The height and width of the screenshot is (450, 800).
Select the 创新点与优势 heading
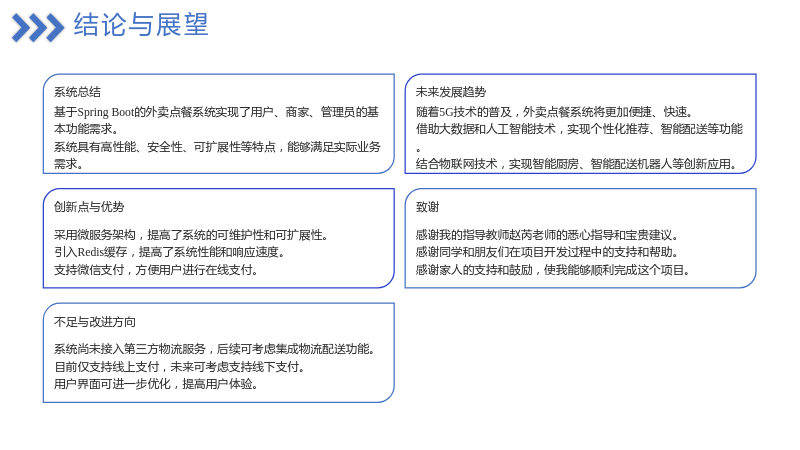coord(89,207)
